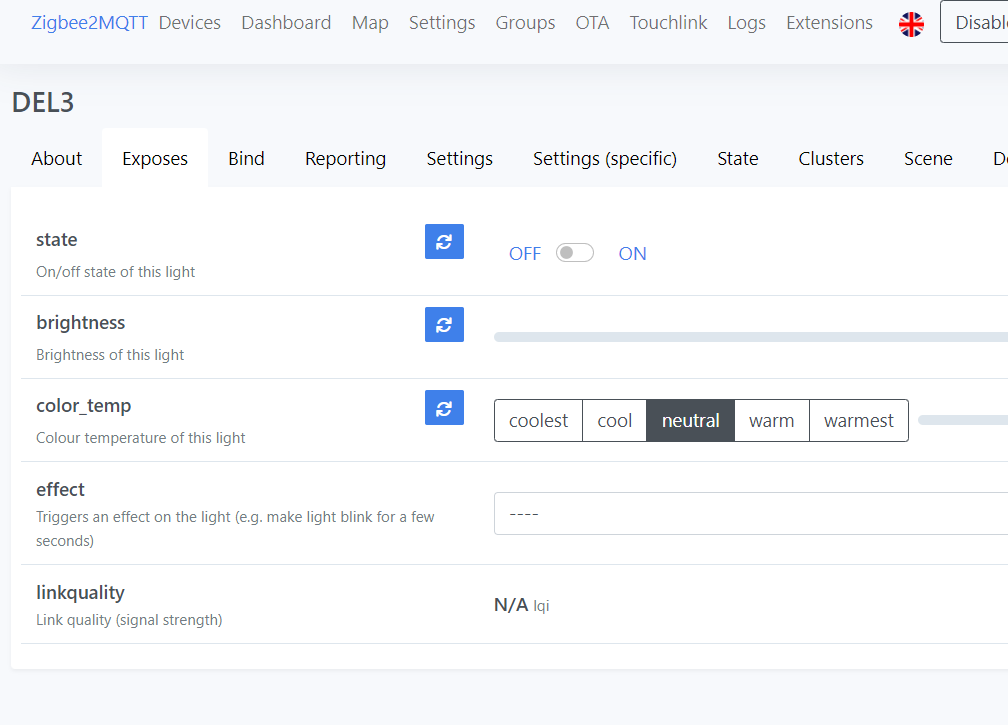Select warmest color temperature preset
The height and width of the screenshot is (725, 1008).
(x=858, y=421)
